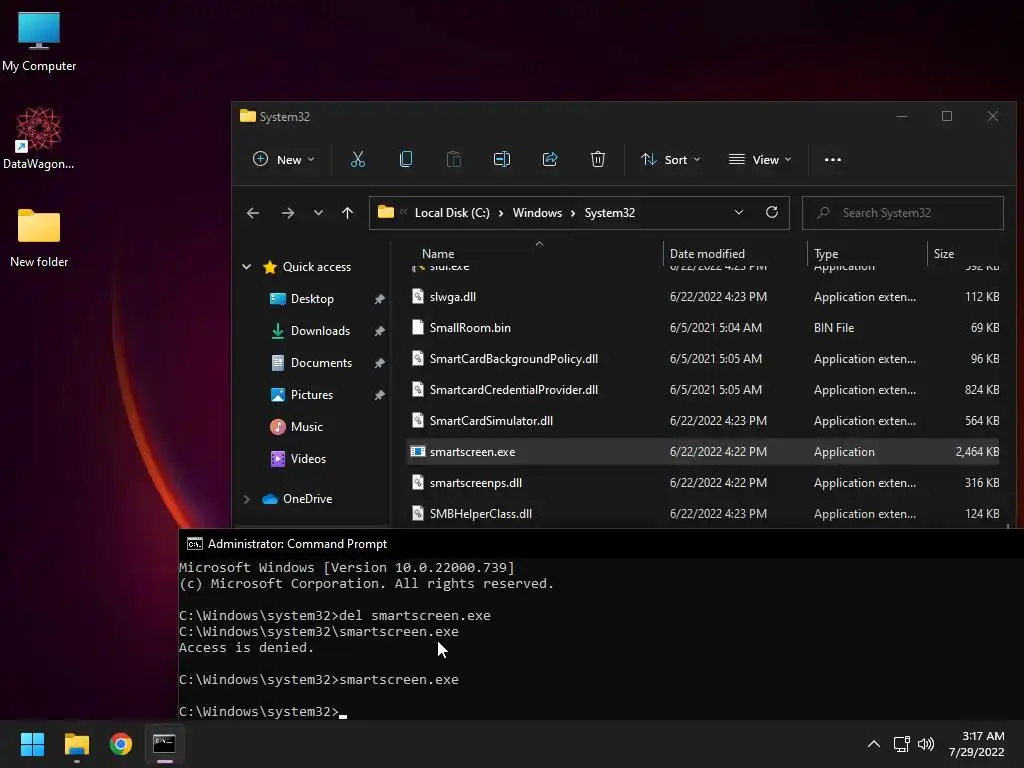Click the DataWagon desktop shortcut

click(39, 138)
